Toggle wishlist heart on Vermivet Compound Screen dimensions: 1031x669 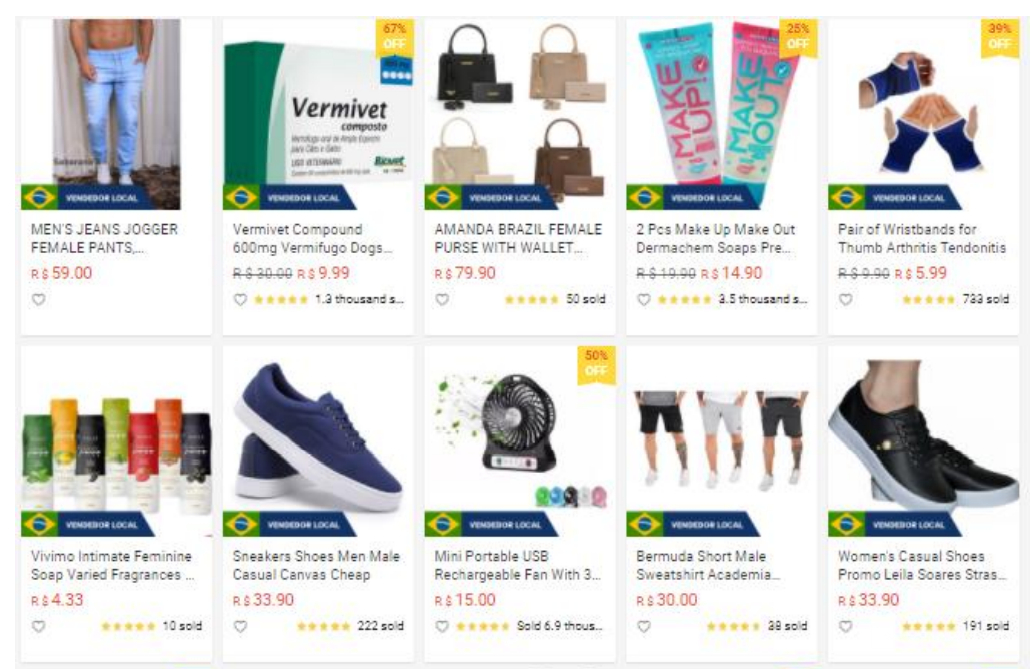(x=241, y=299)
